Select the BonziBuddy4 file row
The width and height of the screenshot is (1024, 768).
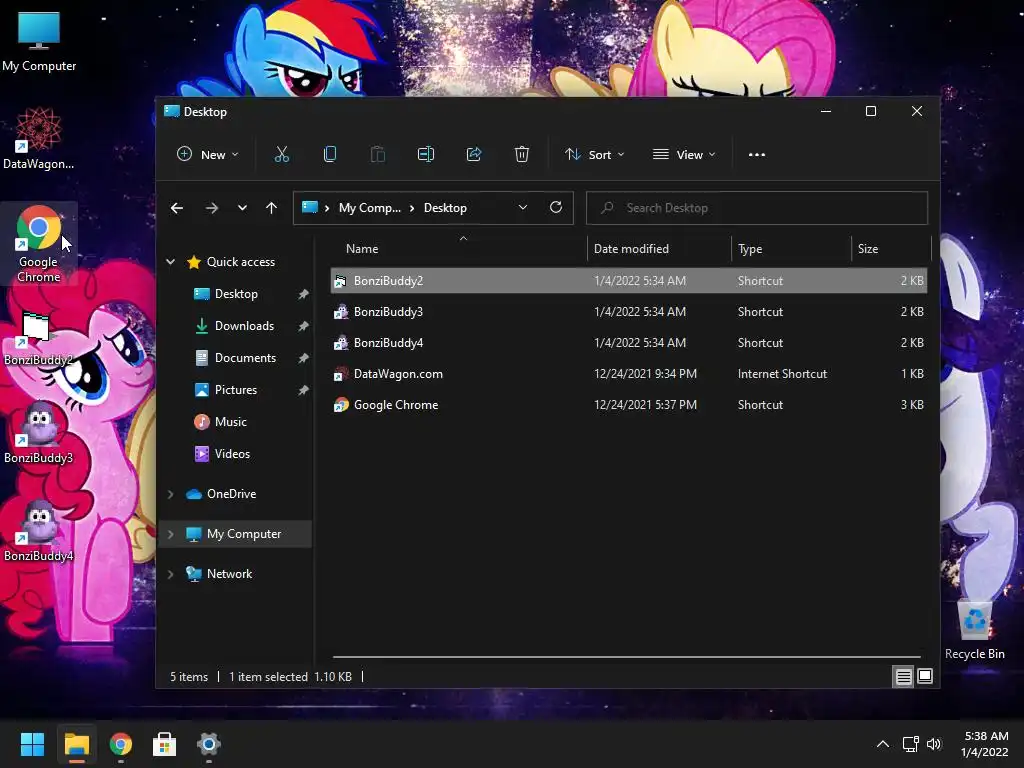(629, 343)
